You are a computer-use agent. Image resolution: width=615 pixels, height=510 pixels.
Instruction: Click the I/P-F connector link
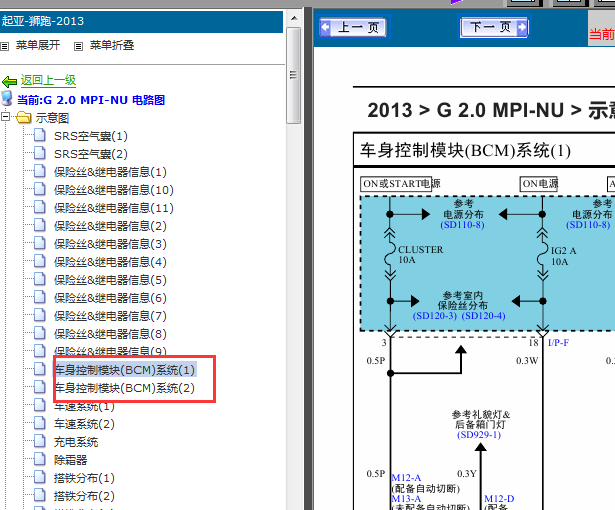[x=558, y=342]
